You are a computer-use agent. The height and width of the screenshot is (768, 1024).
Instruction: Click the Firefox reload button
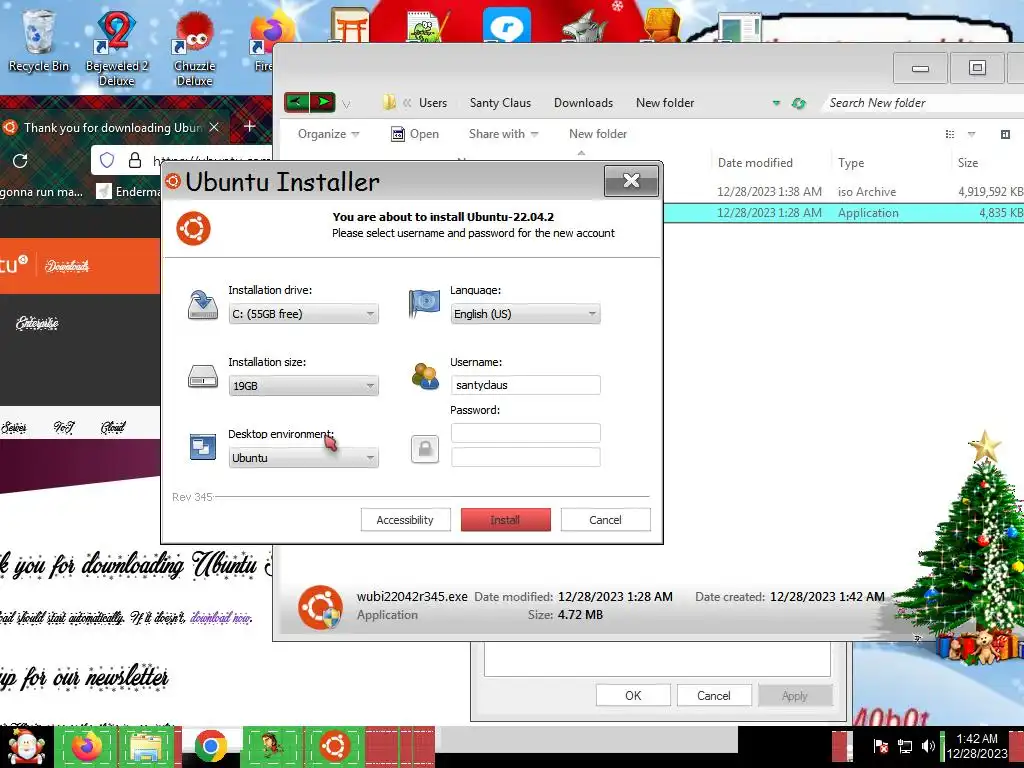[x=20, y=161]
